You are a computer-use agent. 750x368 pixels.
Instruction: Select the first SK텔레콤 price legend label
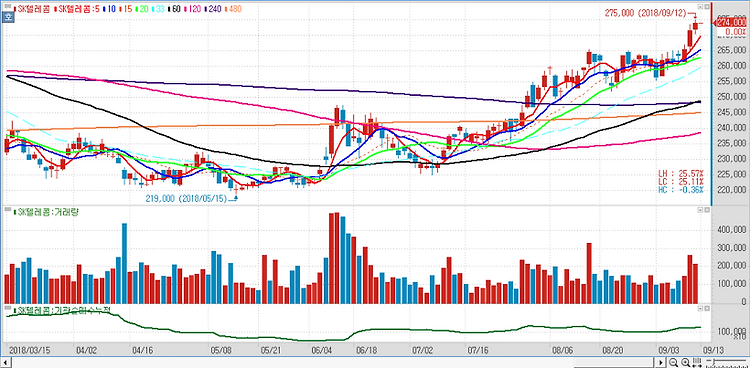click(x=32, y=9)
